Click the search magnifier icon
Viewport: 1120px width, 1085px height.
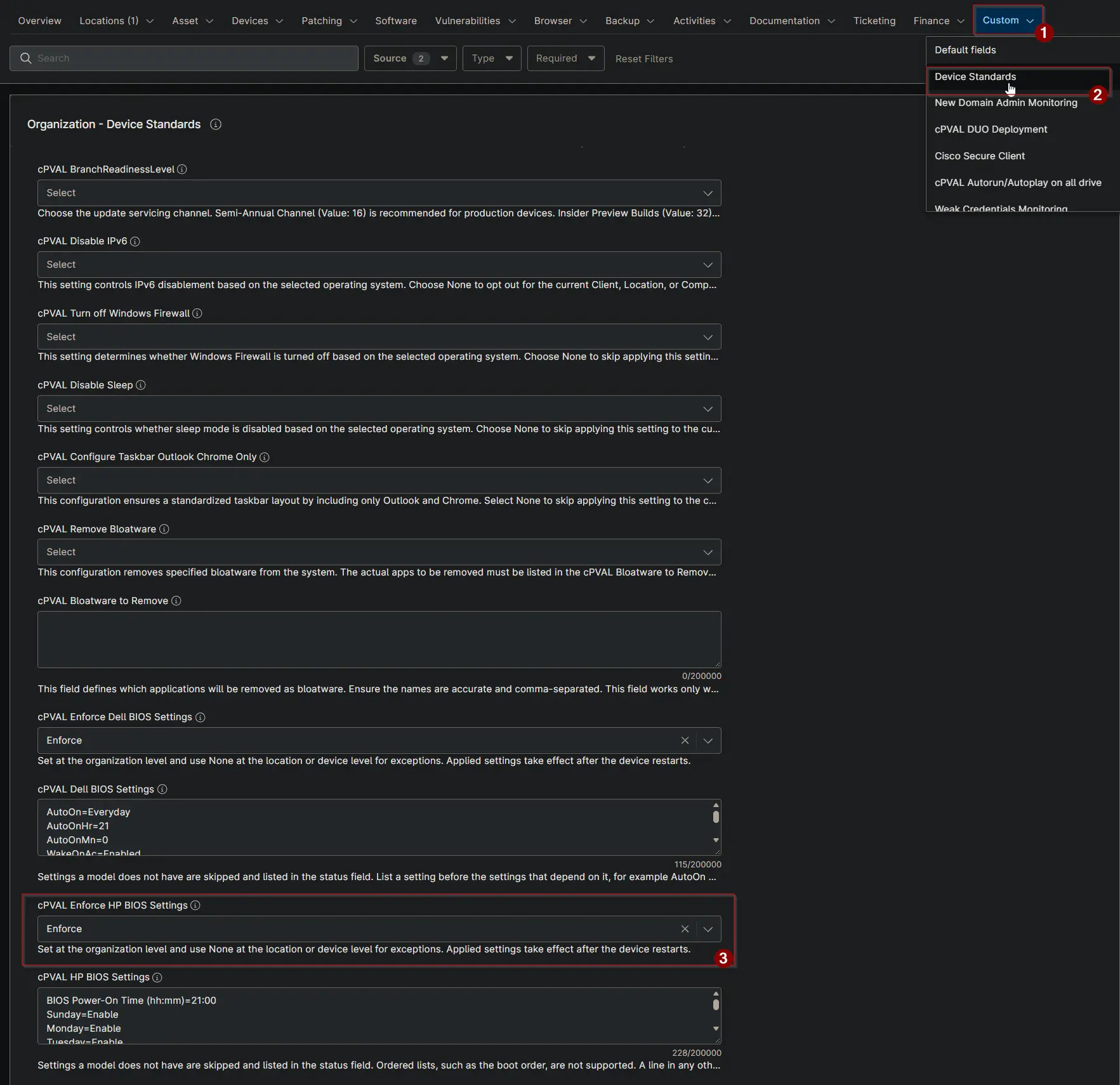(x=25, y=58)
